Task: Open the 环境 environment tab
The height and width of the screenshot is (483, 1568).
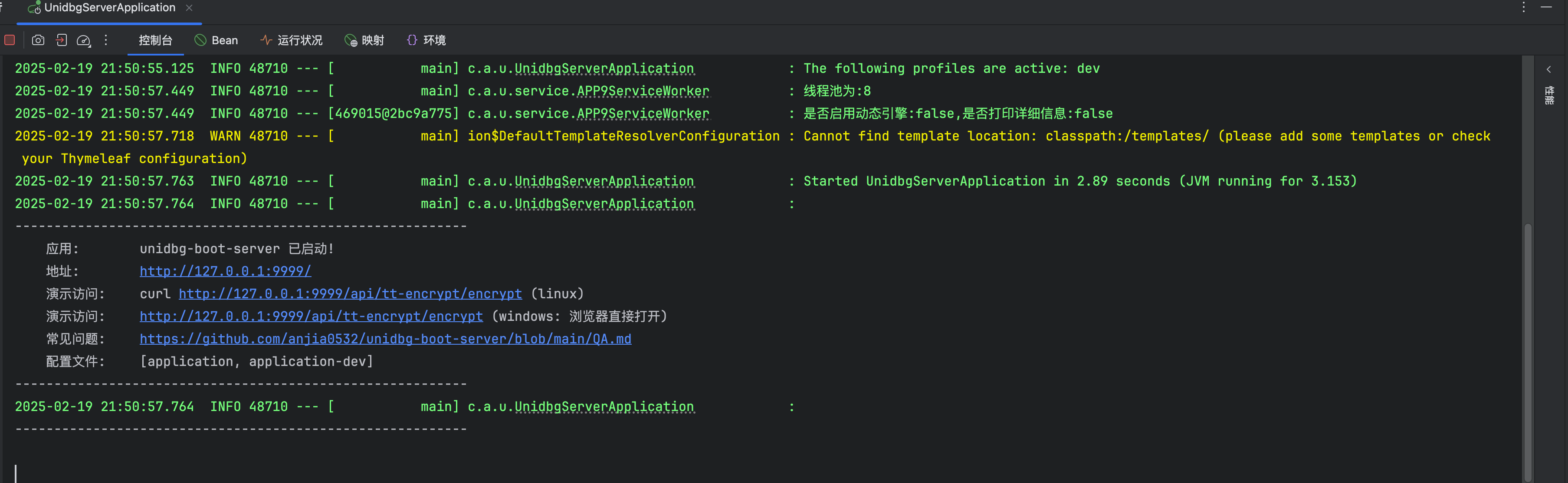Action: tap(426, 40)
